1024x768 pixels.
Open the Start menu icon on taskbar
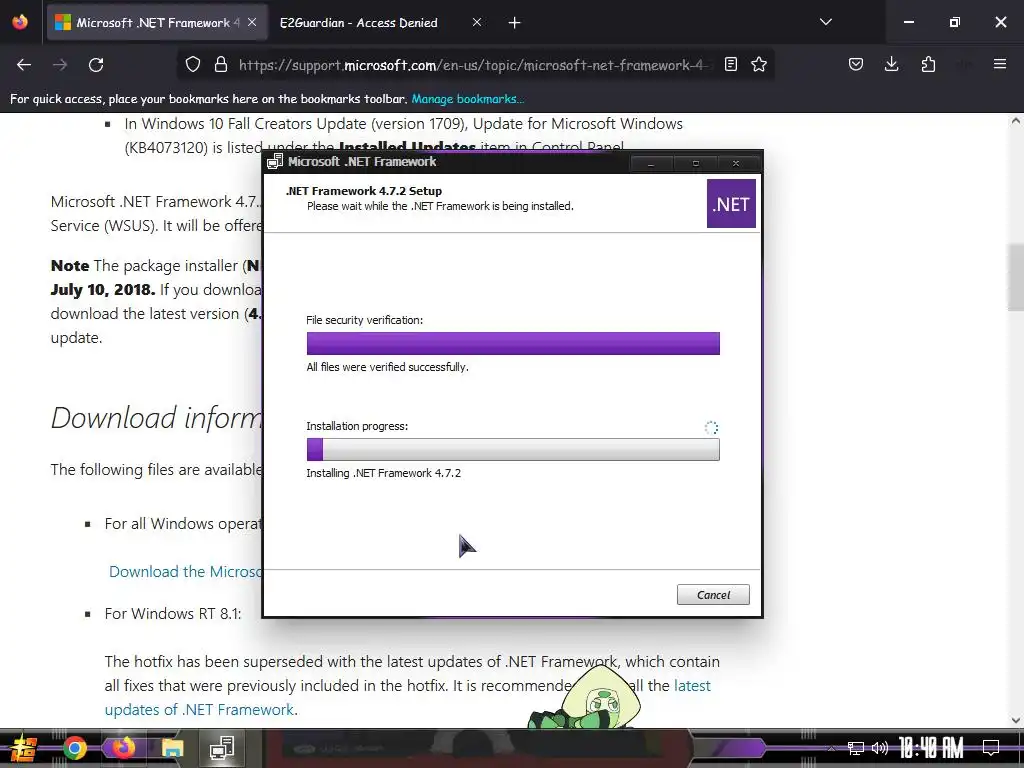[24, 748]
